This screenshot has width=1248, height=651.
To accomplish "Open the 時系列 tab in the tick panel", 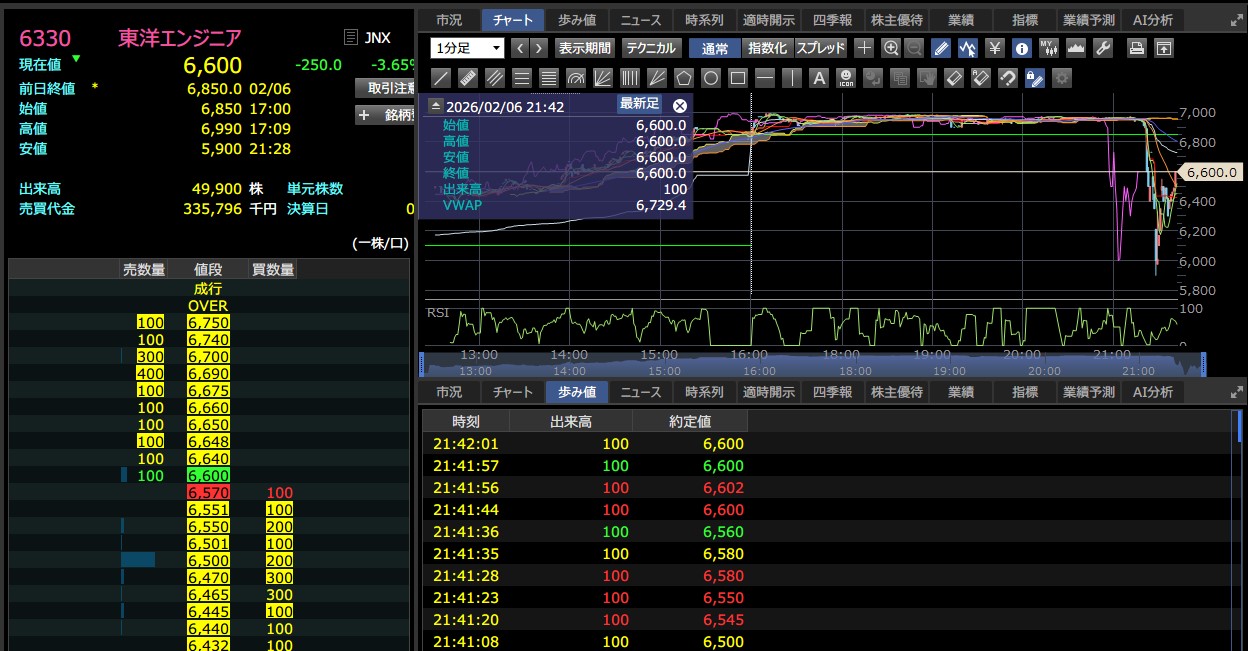I will [704, 392].
